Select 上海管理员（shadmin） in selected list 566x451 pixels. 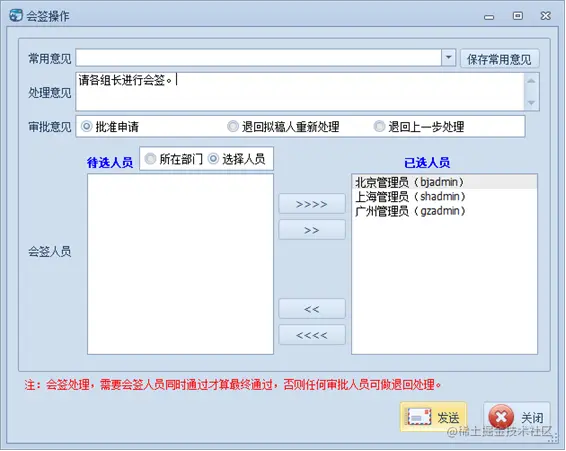click(x=444, y=196)
